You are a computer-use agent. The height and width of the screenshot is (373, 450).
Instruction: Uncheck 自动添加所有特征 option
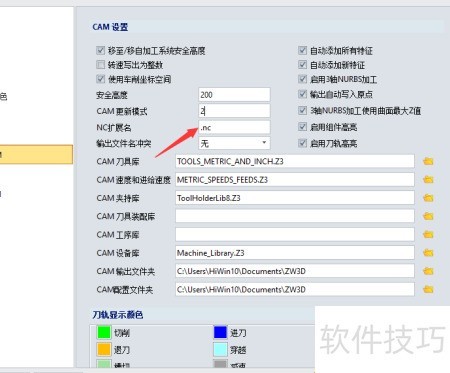(302, 50)
